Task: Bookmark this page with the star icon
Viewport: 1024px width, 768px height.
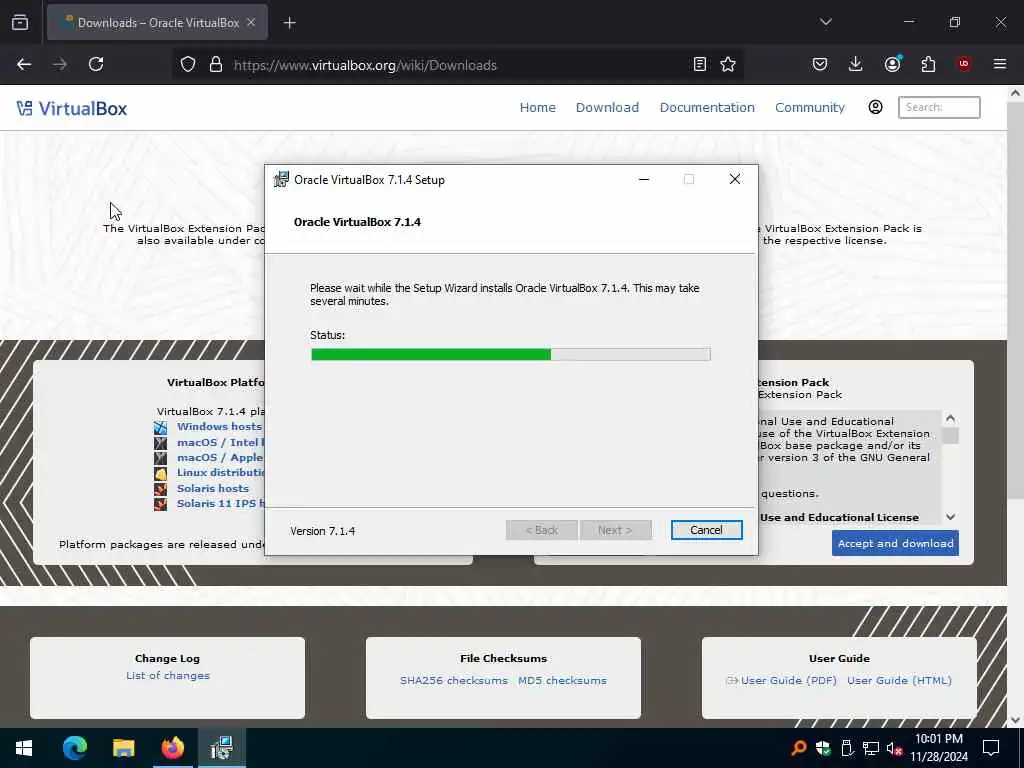Action: tap(728, 64)
